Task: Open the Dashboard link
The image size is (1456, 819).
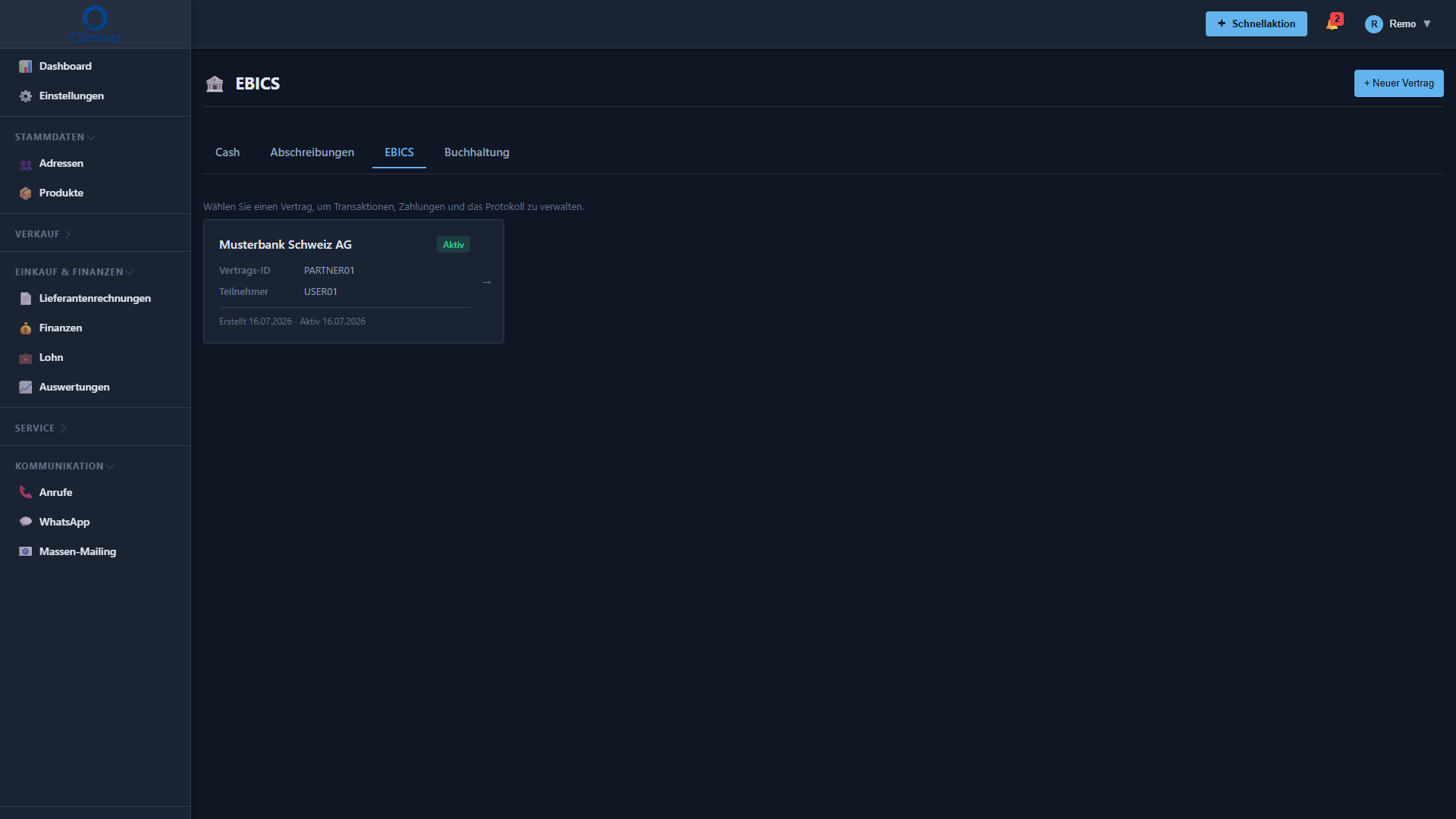Action: 65,67
